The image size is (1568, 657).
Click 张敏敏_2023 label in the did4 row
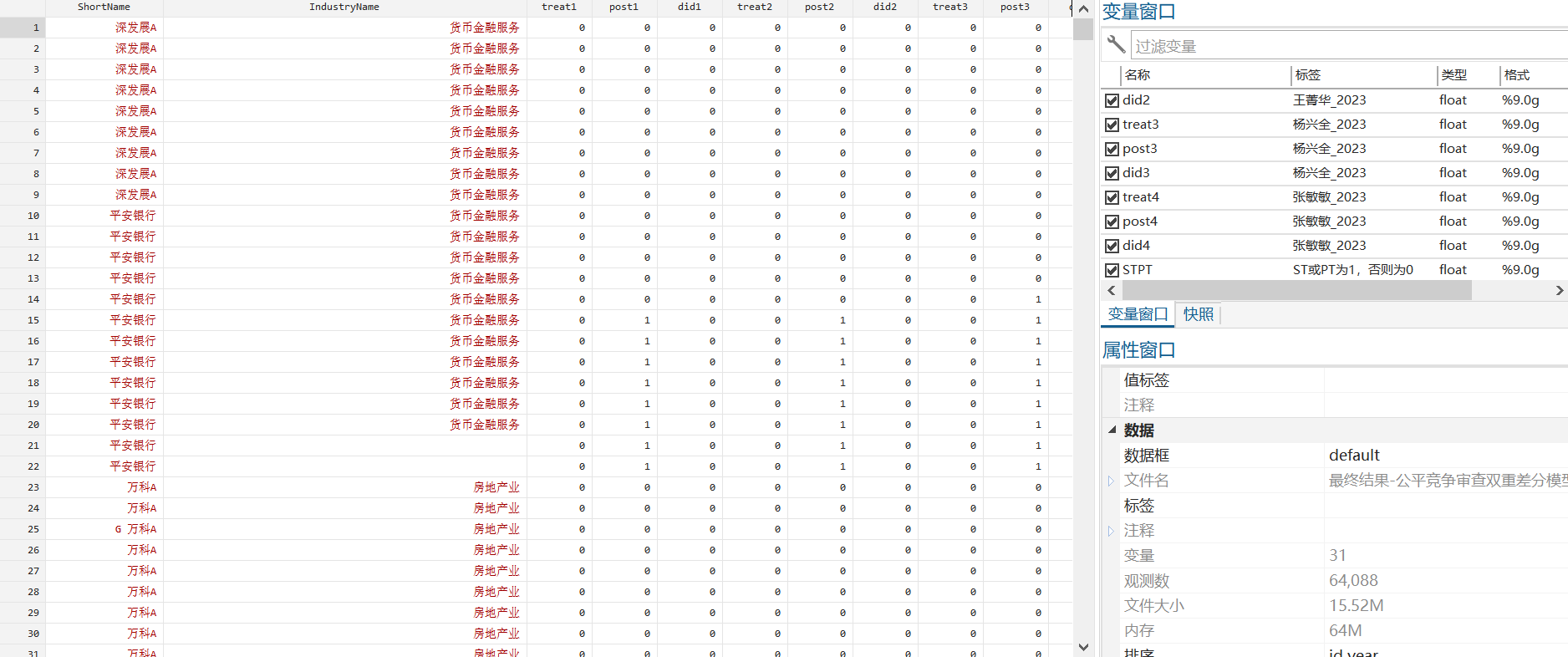tap(1329, 246)
